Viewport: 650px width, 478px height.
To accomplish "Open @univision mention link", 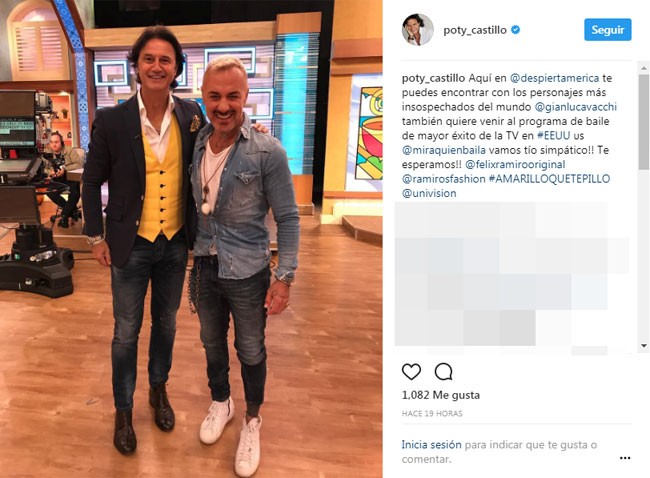I will tap(429, 193).
